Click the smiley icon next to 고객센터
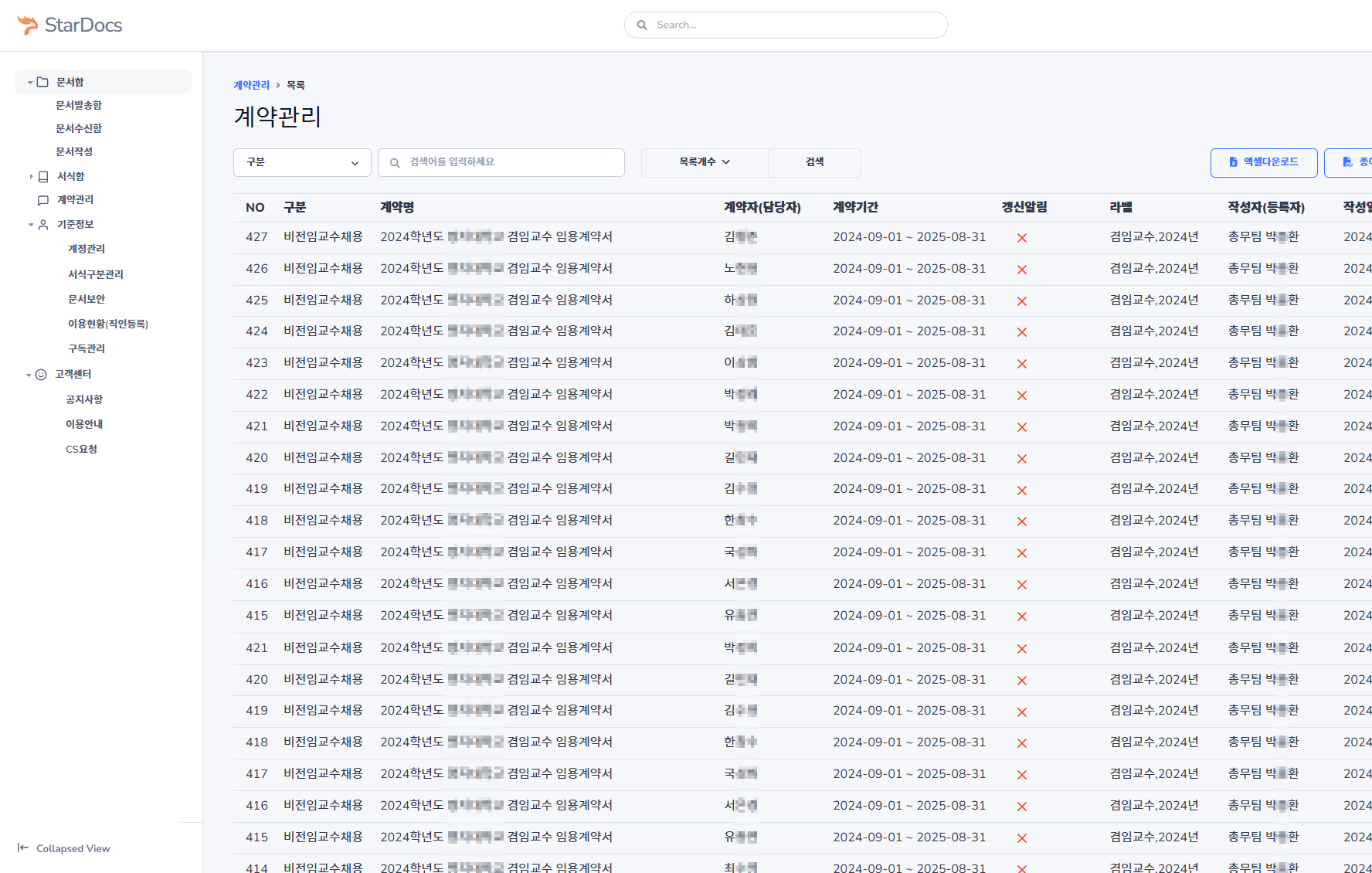Screen dimensions: 1372x873 click(41, 375)
